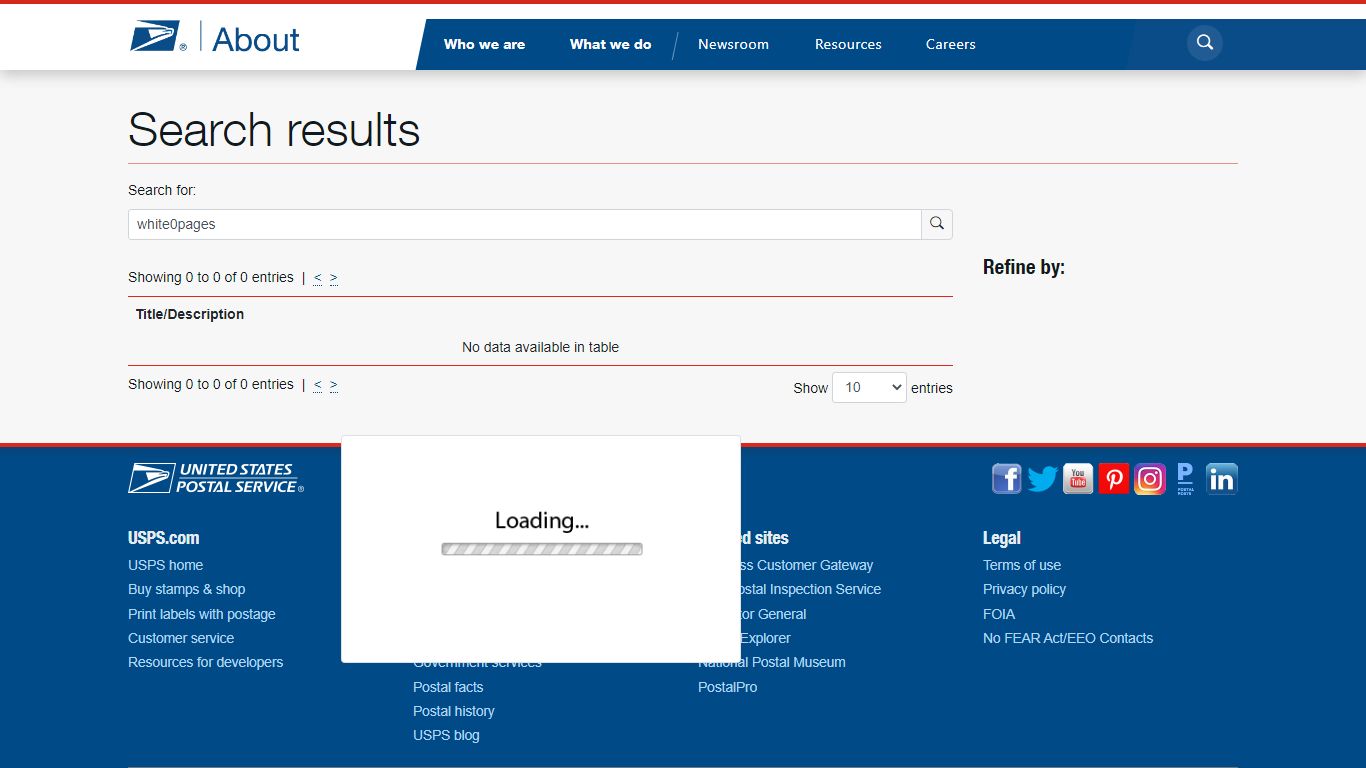Open Resources for developers link
The height and width of the screenshot is (768, 1366).
(205, 662)
